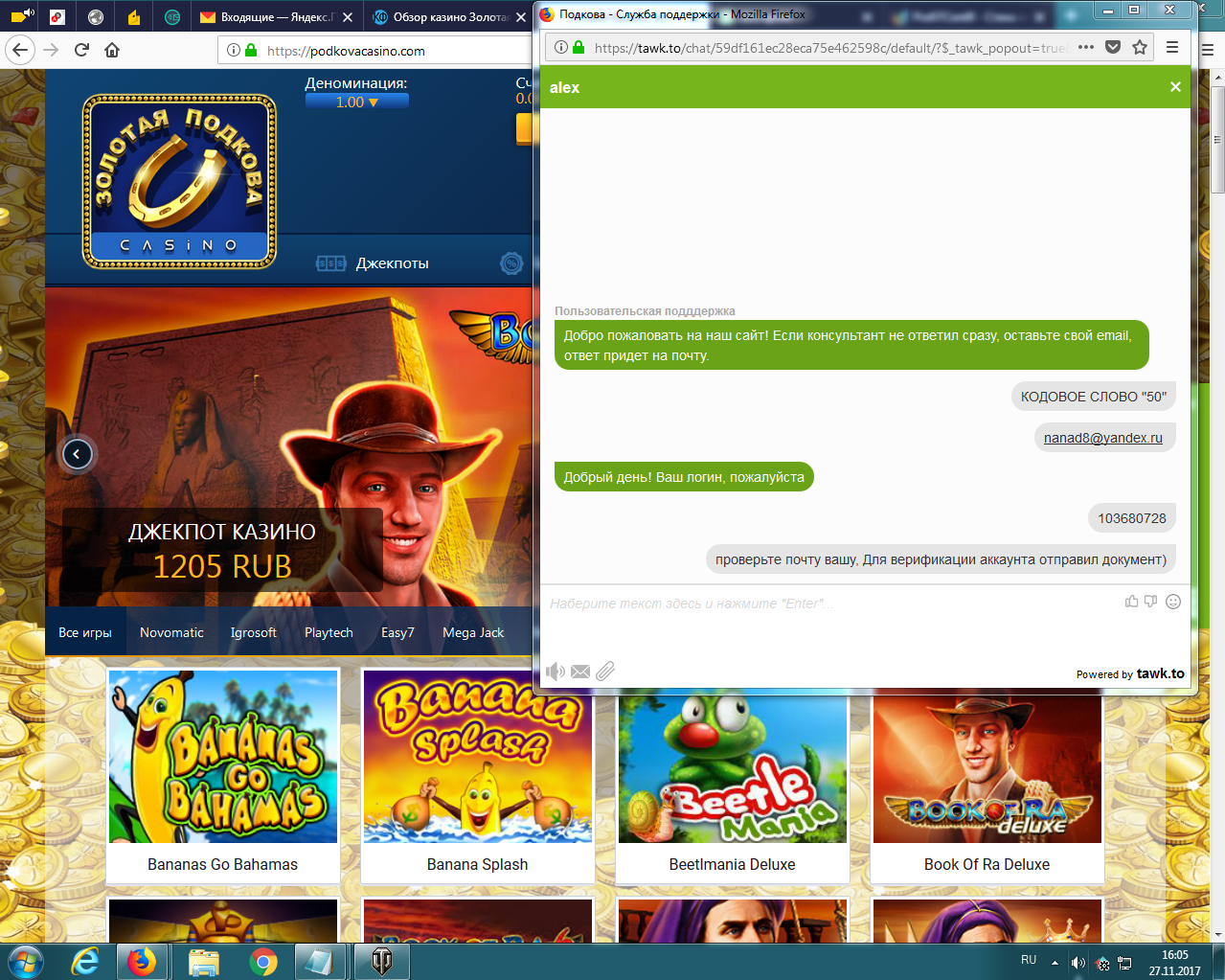
Task: Go back in the casino browser window
Action: 20,50
